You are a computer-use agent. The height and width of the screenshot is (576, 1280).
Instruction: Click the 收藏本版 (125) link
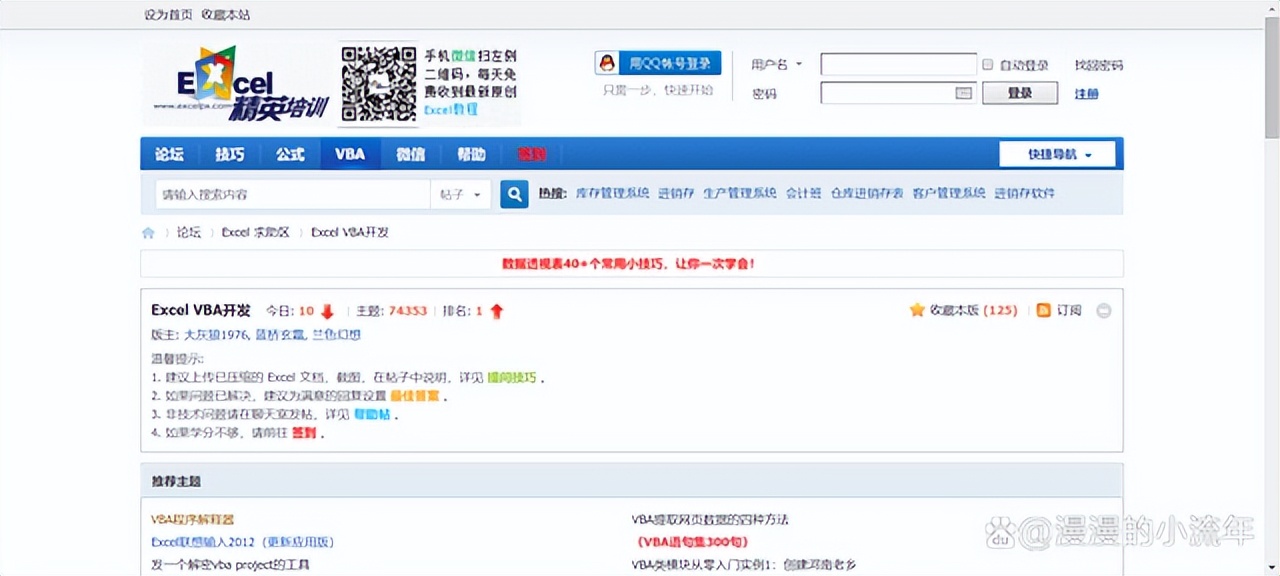(973, 310)
